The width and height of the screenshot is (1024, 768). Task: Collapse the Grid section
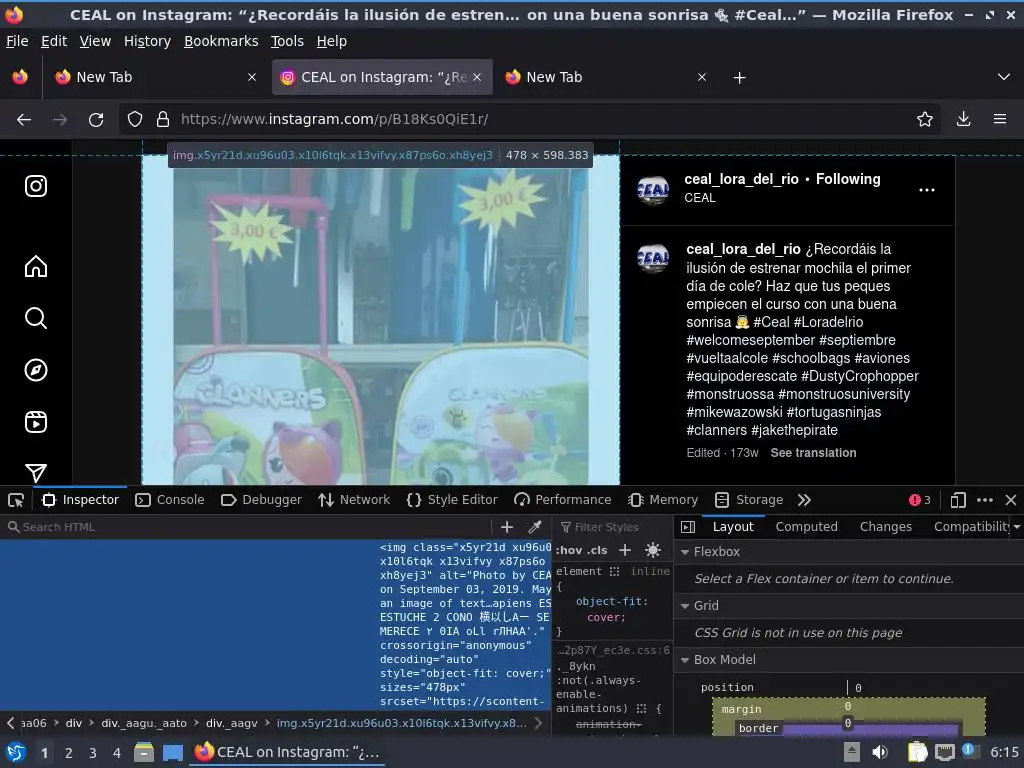point(685,606)
